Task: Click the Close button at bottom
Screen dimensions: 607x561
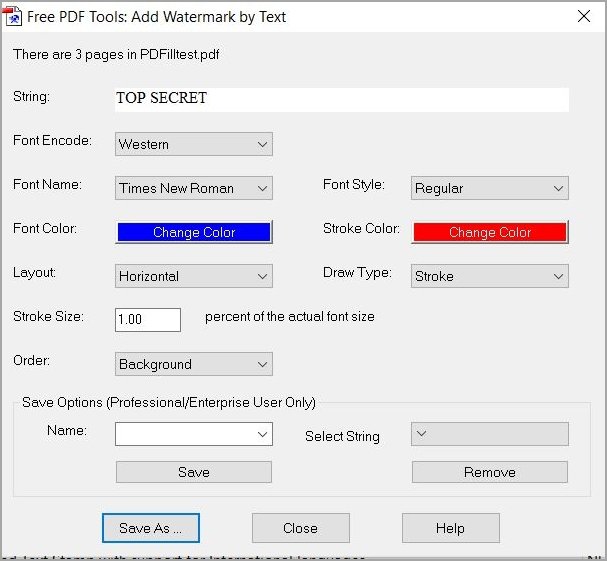Action: point(300,528)
